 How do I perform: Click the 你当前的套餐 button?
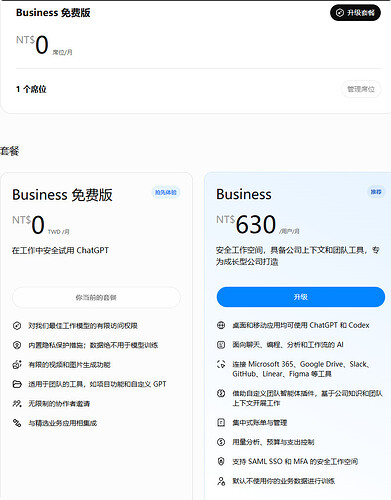click(96, 297)
